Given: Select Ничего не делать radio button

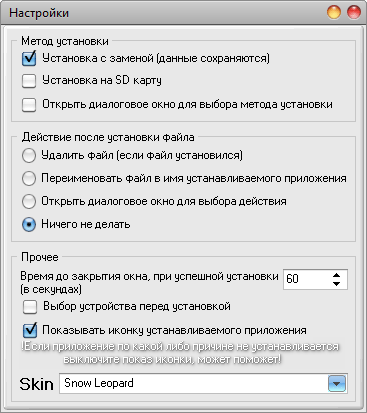Looking at the screenshot, I should point(29,224).
